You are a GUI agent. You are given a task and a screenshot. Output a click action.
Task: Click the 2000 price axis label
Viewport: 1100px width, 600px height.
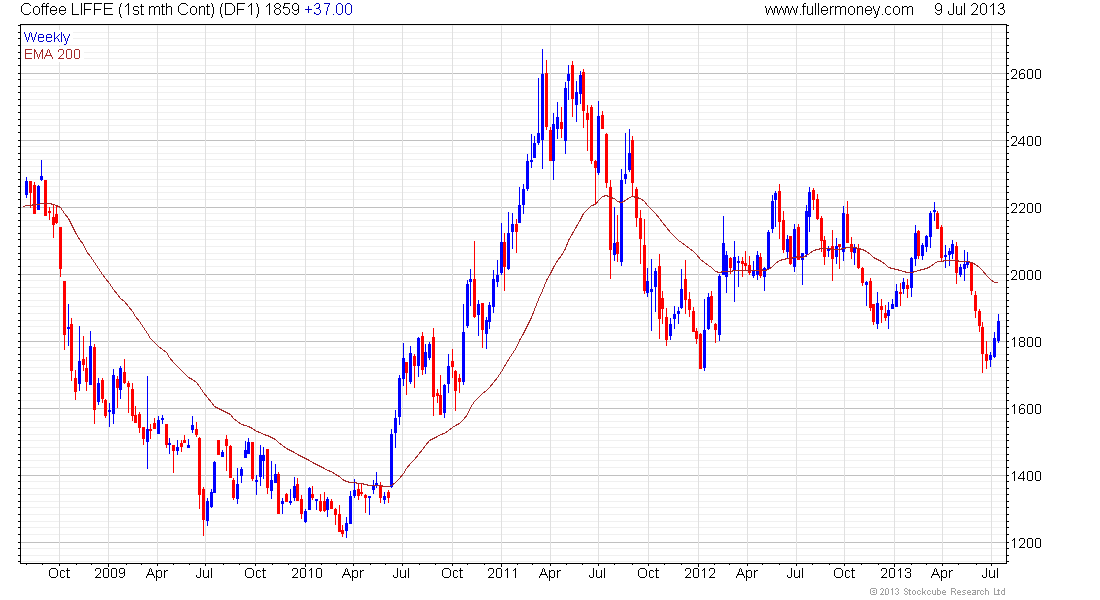tap(1026, 275)
